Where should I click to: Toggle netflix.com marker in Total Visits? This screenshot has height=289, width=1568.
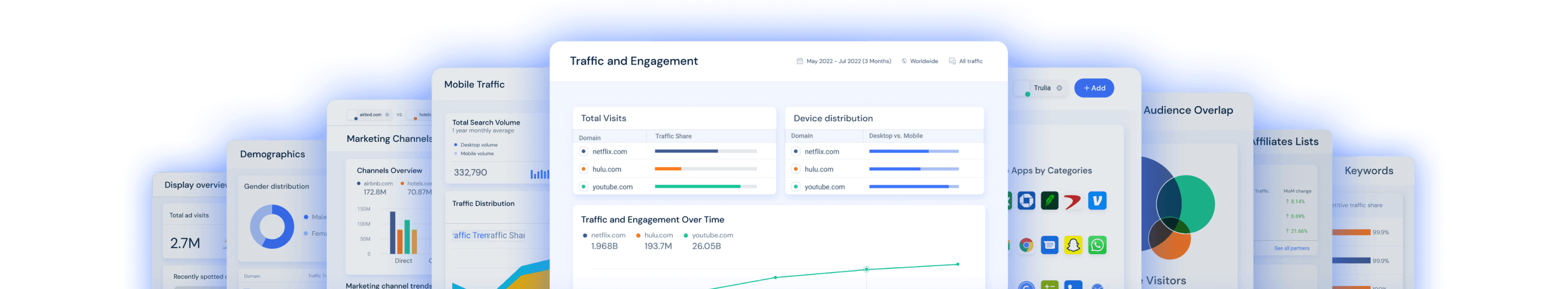[583, 151]
